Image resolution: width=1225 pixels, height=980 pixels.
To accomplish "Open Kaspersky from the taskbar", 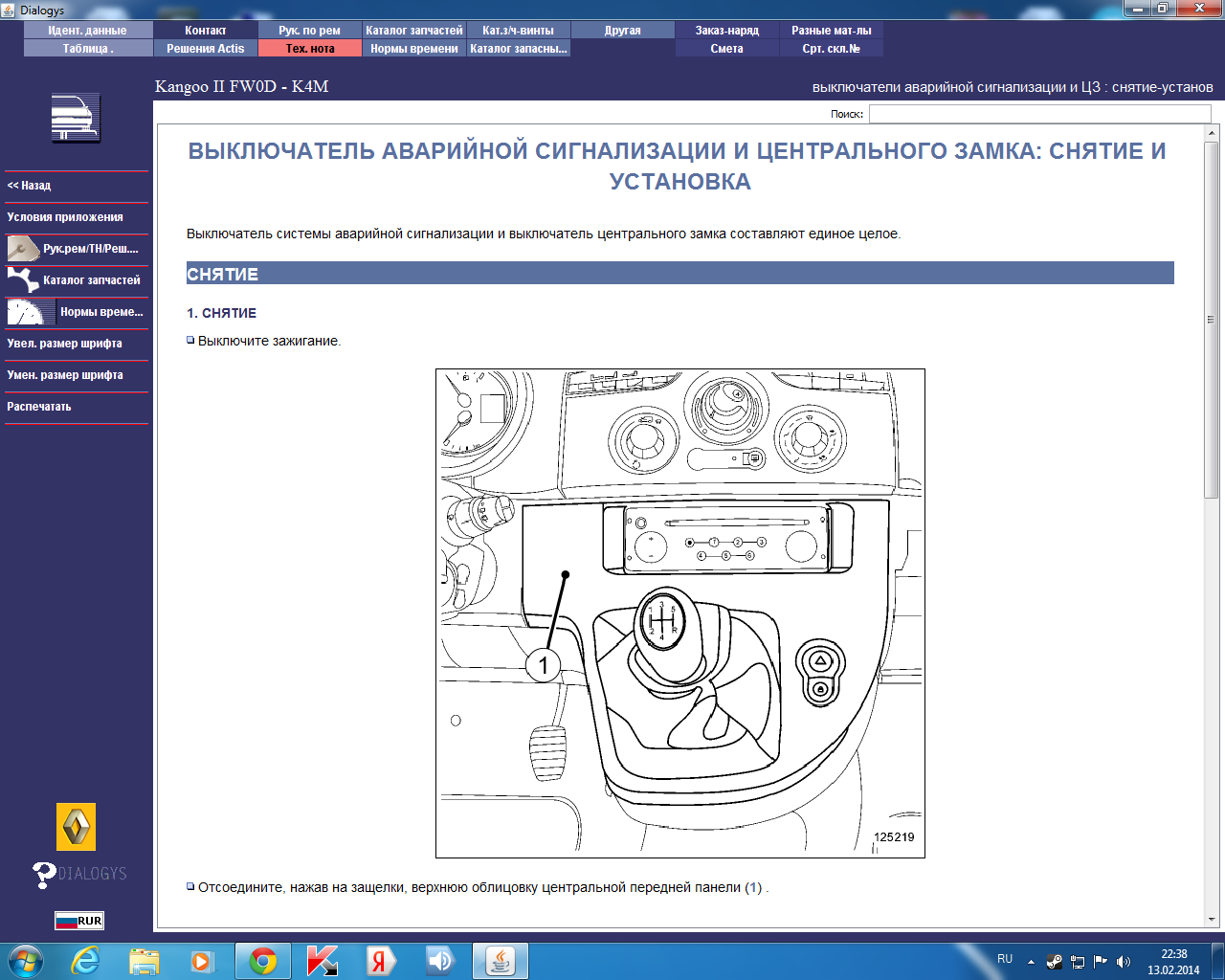I will [322, 961].
